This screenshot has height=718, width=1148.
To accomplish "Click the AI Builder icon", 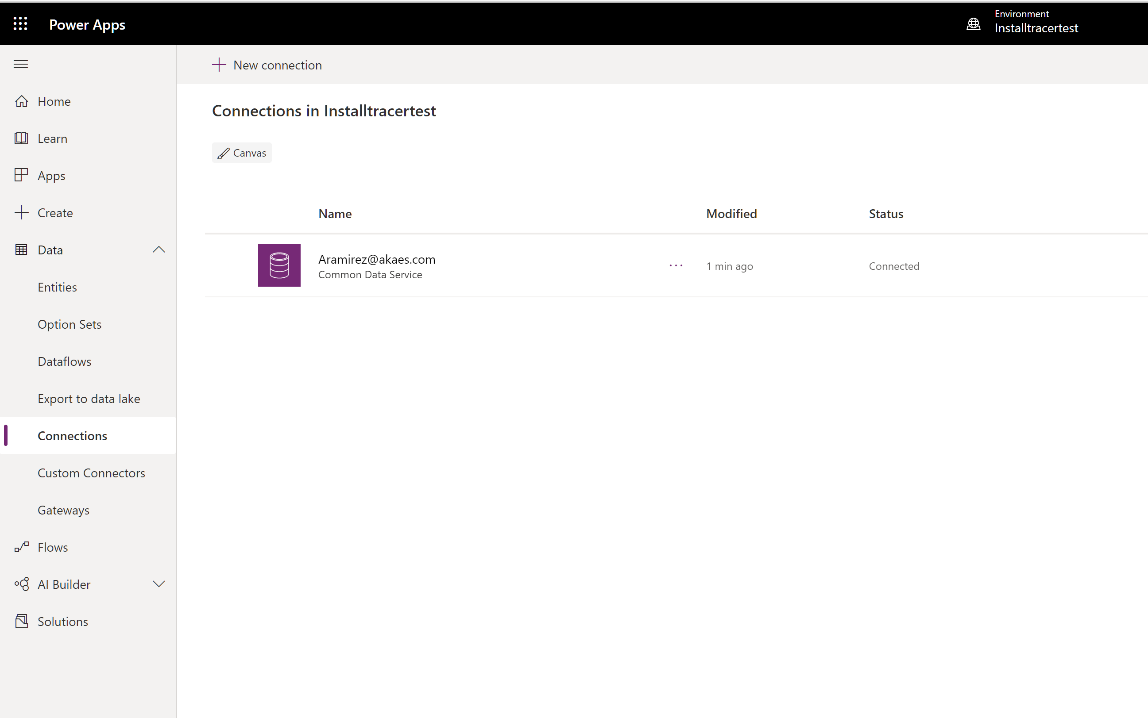I will [22, 584].
